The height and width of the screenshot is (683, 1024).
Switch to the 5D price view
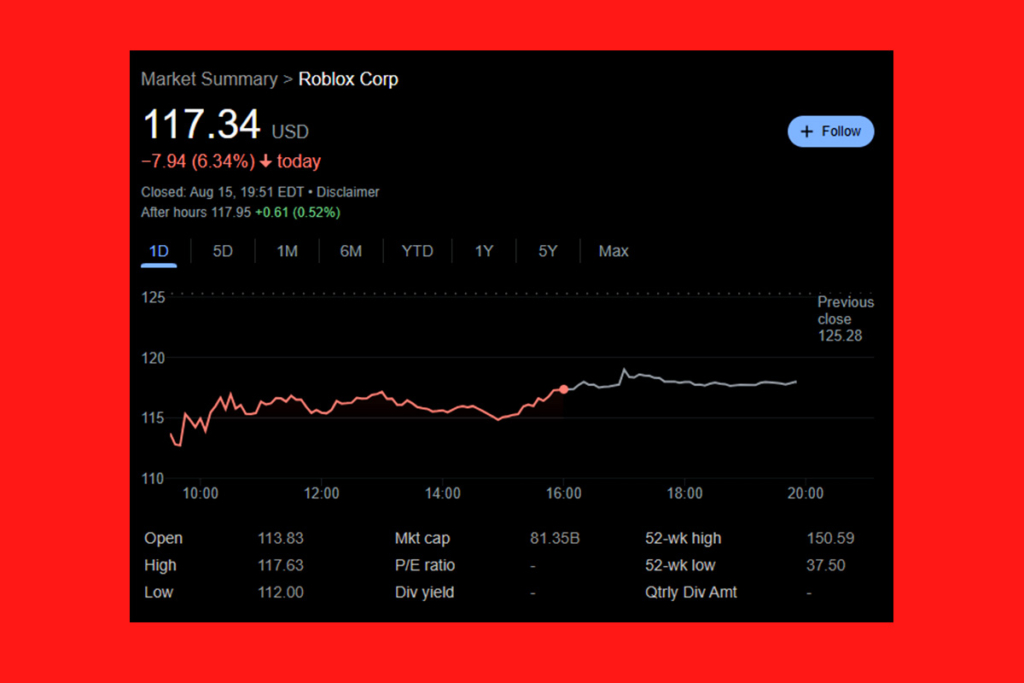pyautogui.click(x=222, y=251)
